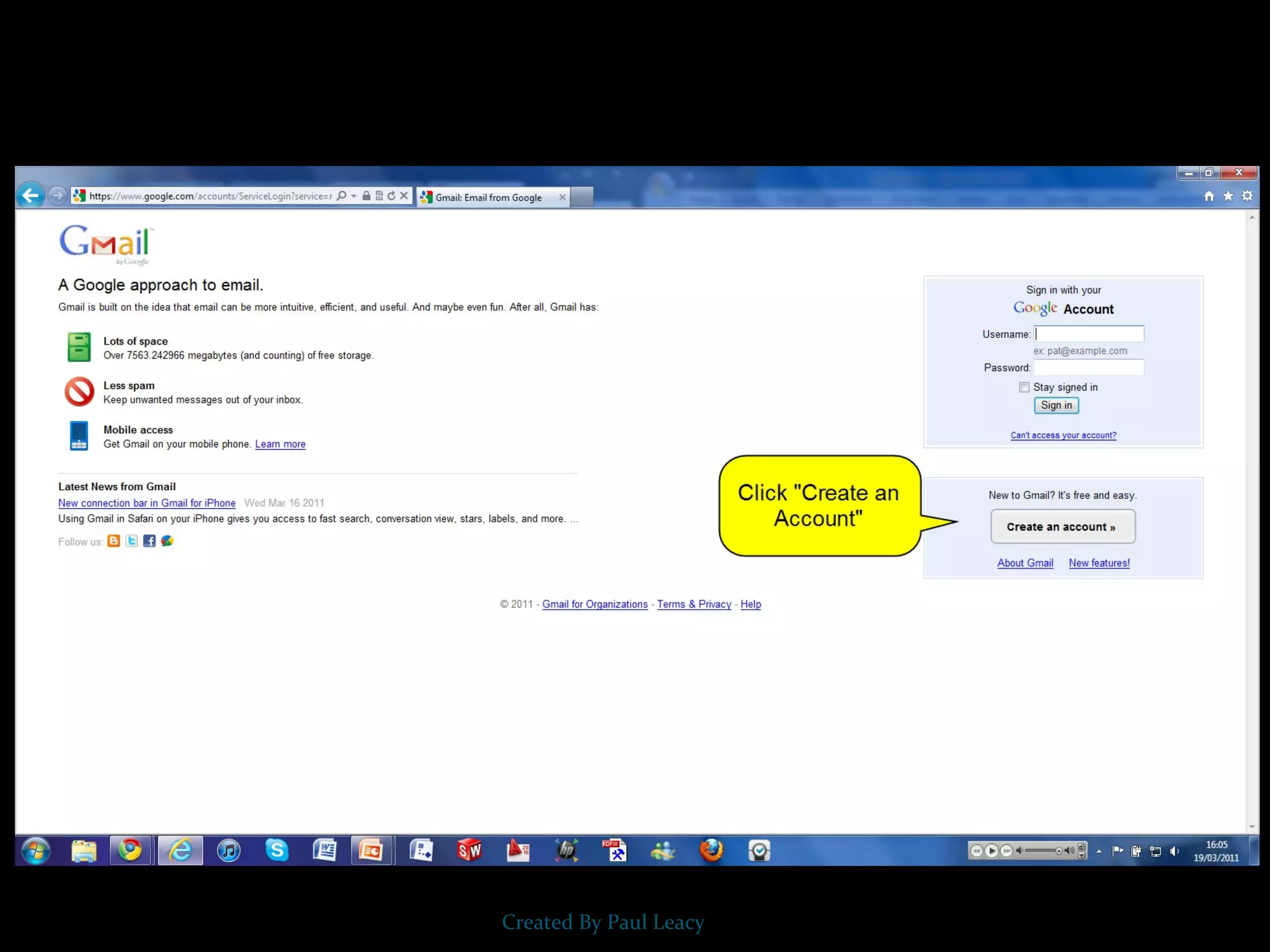1270x952 pixels.
Task: Click the search magnifier in address bar
Action: (x=341, y=196)
